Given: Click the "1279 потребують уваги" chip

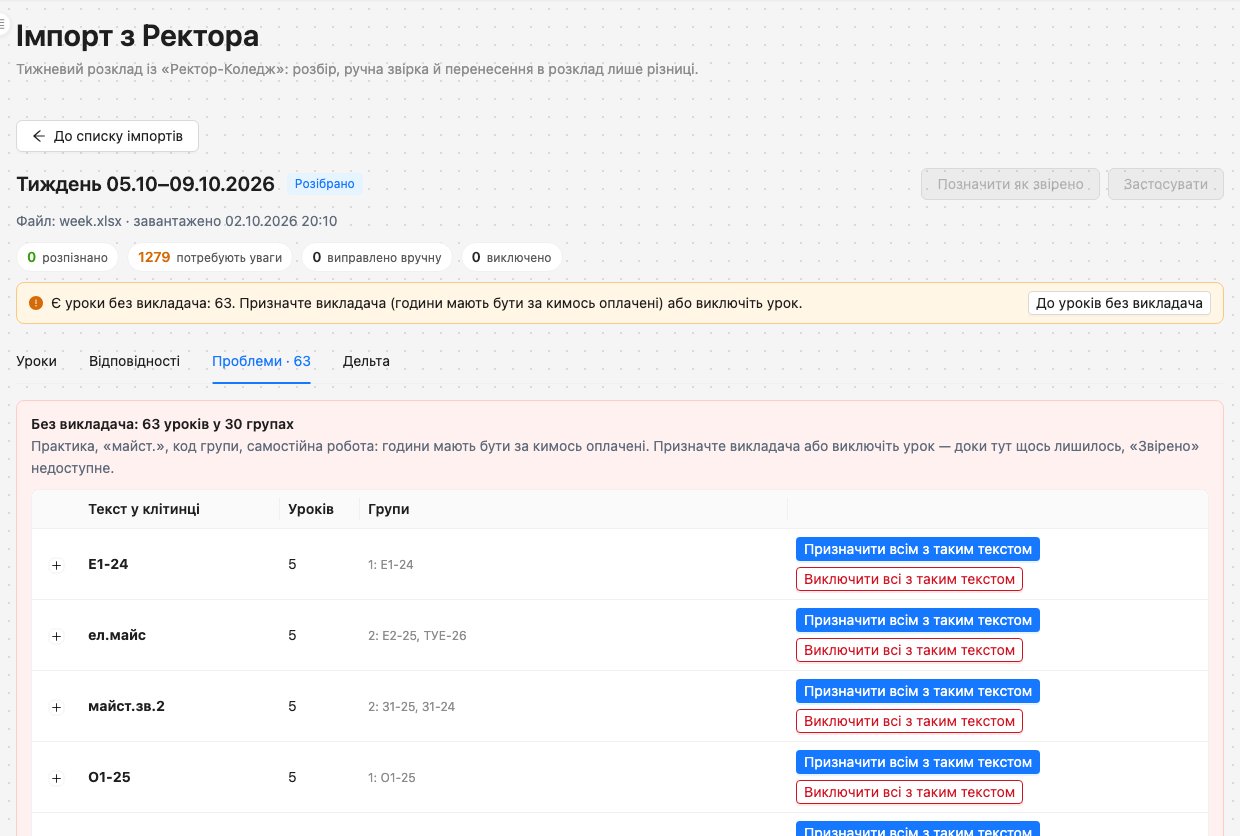Looking at the screenshot, I should (210, 258).
